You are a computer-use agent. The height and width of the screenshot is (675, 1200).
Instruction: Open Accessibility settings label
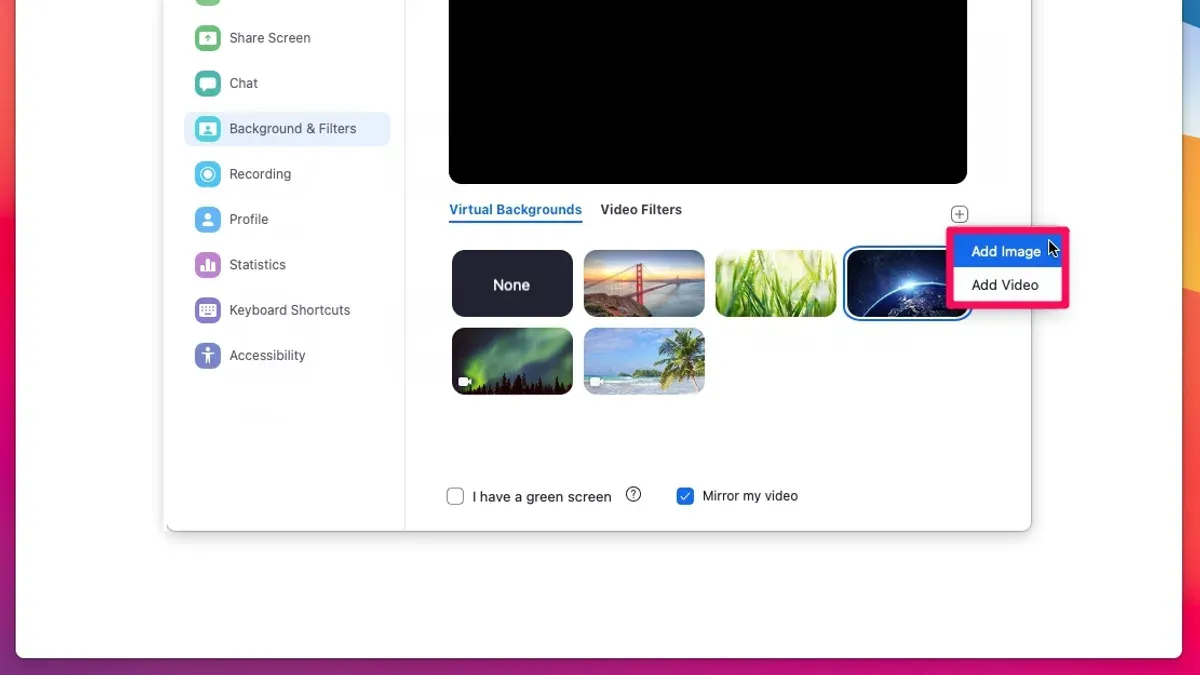[268, 355]
